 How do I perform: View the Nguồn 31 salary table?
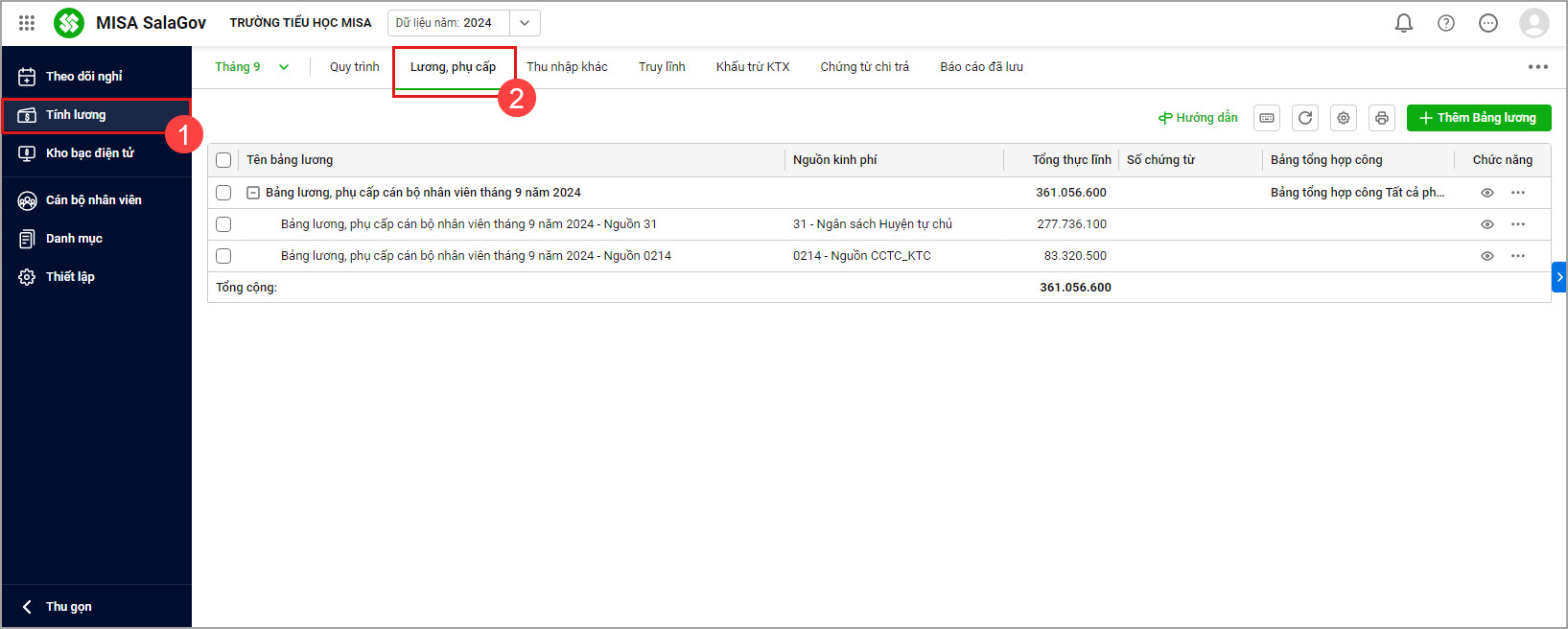[x=1486, y=224]
